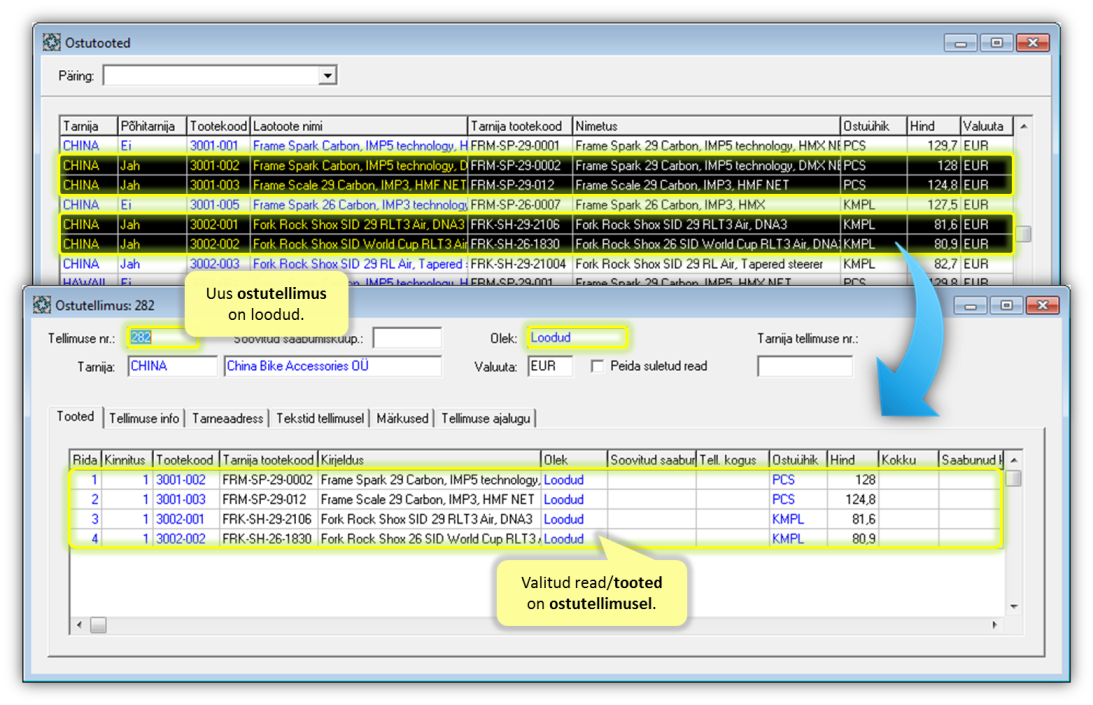Open the Päring dropdown in Ostutooted
The height and width of the screenshot is (705, 1093).
pos(327,75)
